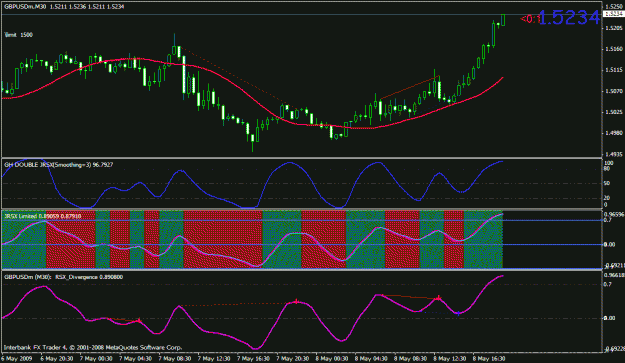Image resolution: width=625 pixels, height=363 pixels.
Task: Click the 8 May 12:30 time label
Action: [x=450, y=358]
